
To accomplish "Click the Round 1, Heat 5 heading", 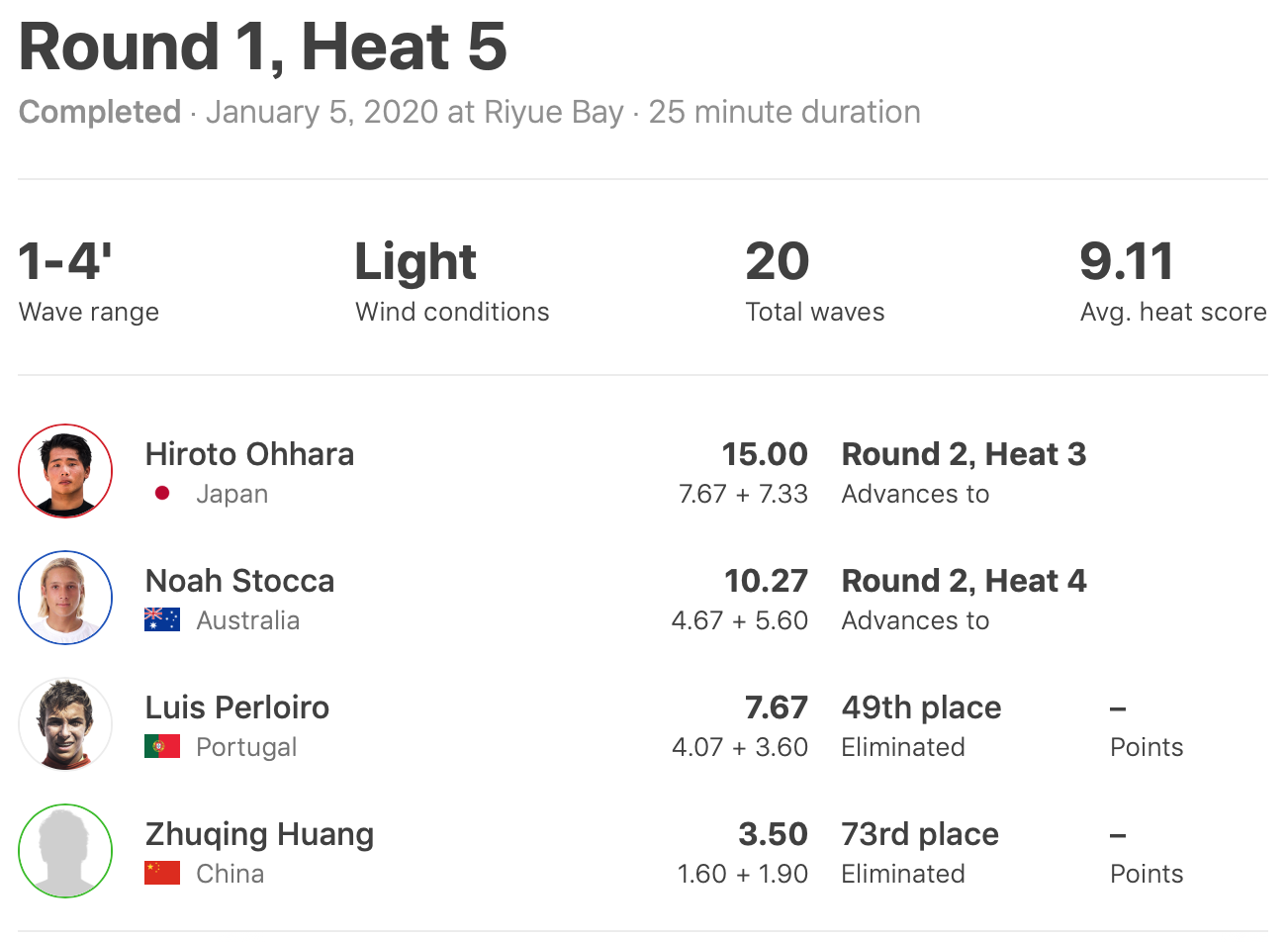I will click(263, 47).
